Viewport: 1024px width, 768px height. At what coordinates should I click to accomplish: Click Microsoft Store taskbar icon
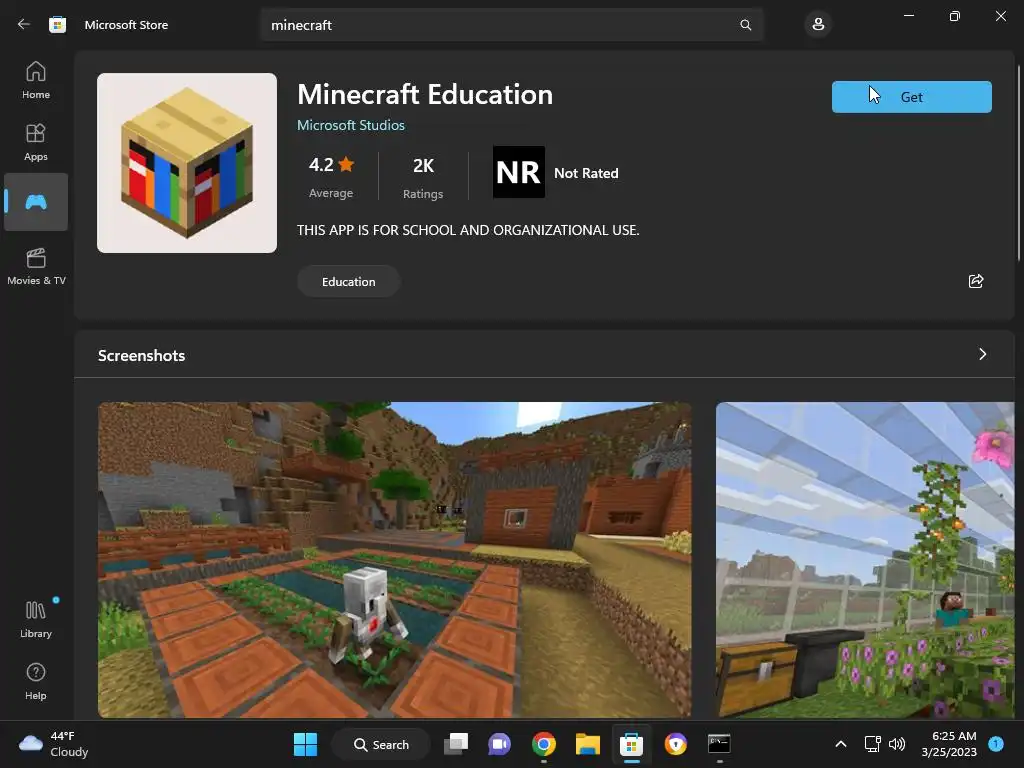[x=632, y=744]
